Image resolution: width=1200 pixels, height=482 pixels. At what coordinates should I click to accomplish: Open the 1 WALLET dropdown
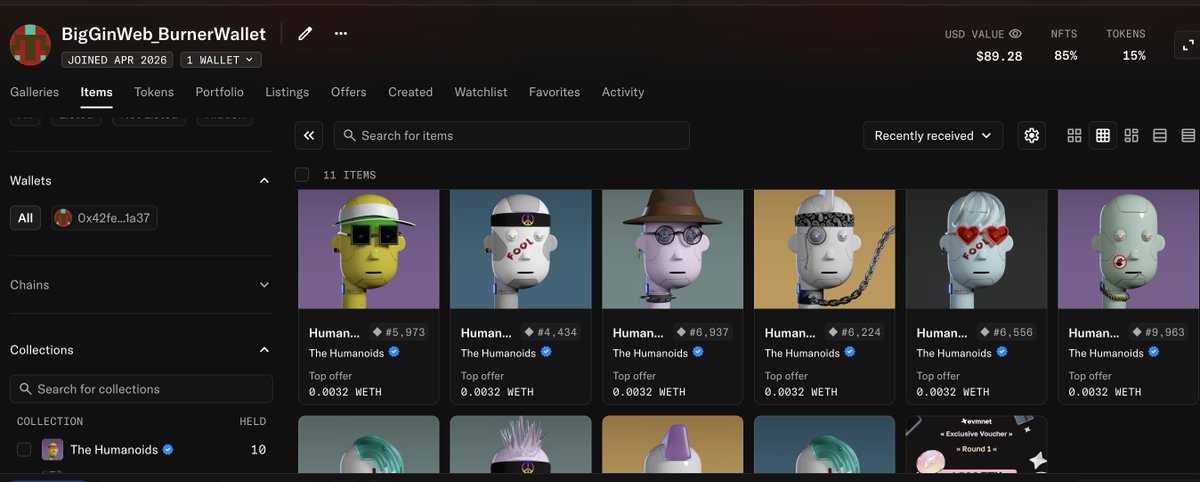[x=221, y=60]
